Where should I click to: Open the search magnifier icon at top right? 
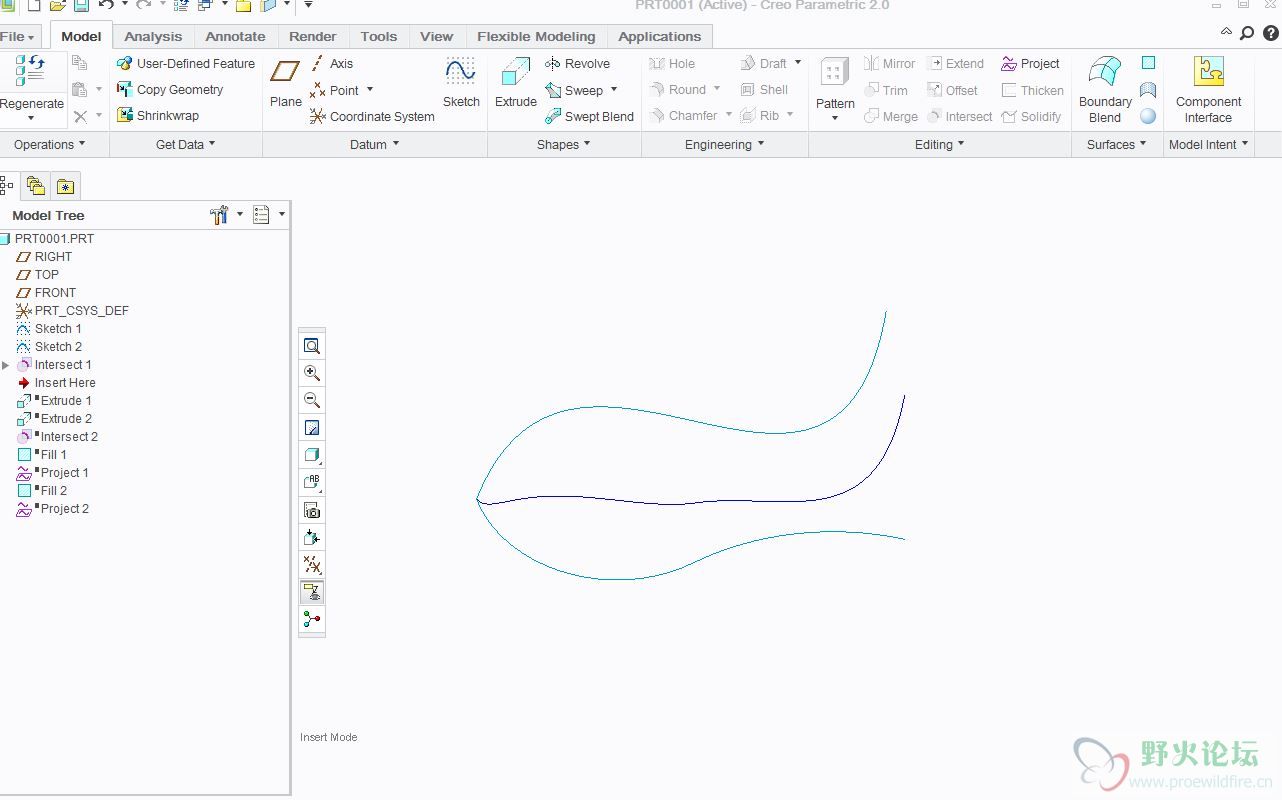1247,33
